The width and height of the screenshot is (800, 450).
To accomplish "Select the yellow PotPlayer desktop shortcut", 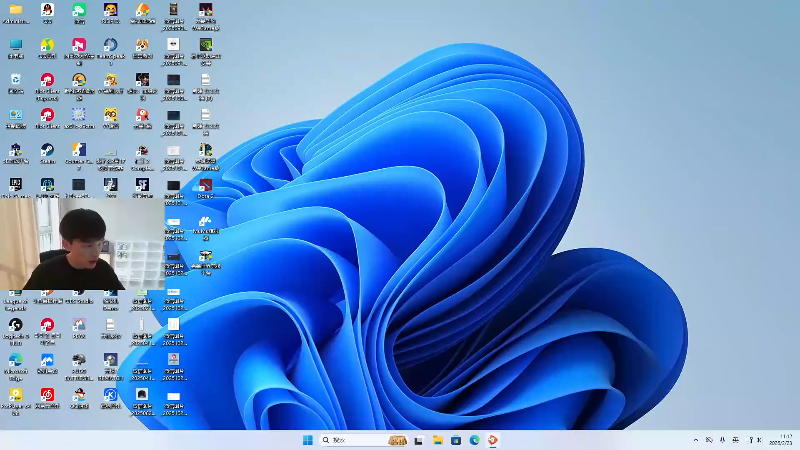I will [15, 395].
